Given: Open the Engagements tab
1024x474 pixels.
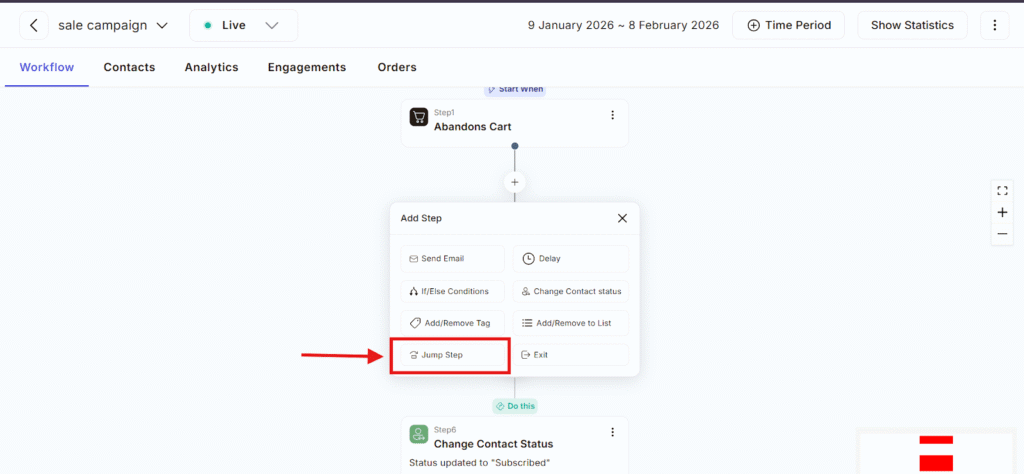Looking at the screenshot, I should (306, 67).
